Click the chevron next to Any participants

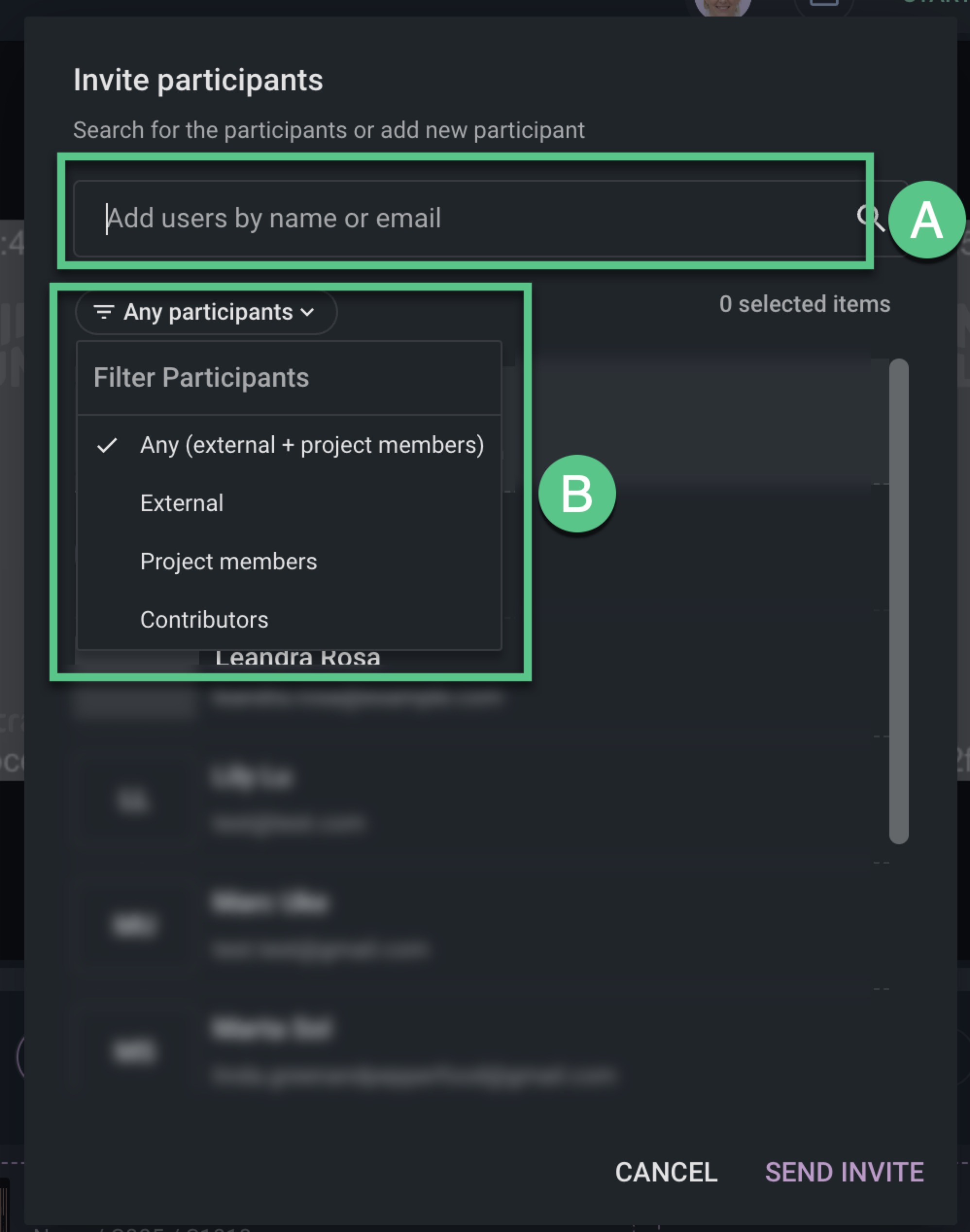(x=307, y=312)
